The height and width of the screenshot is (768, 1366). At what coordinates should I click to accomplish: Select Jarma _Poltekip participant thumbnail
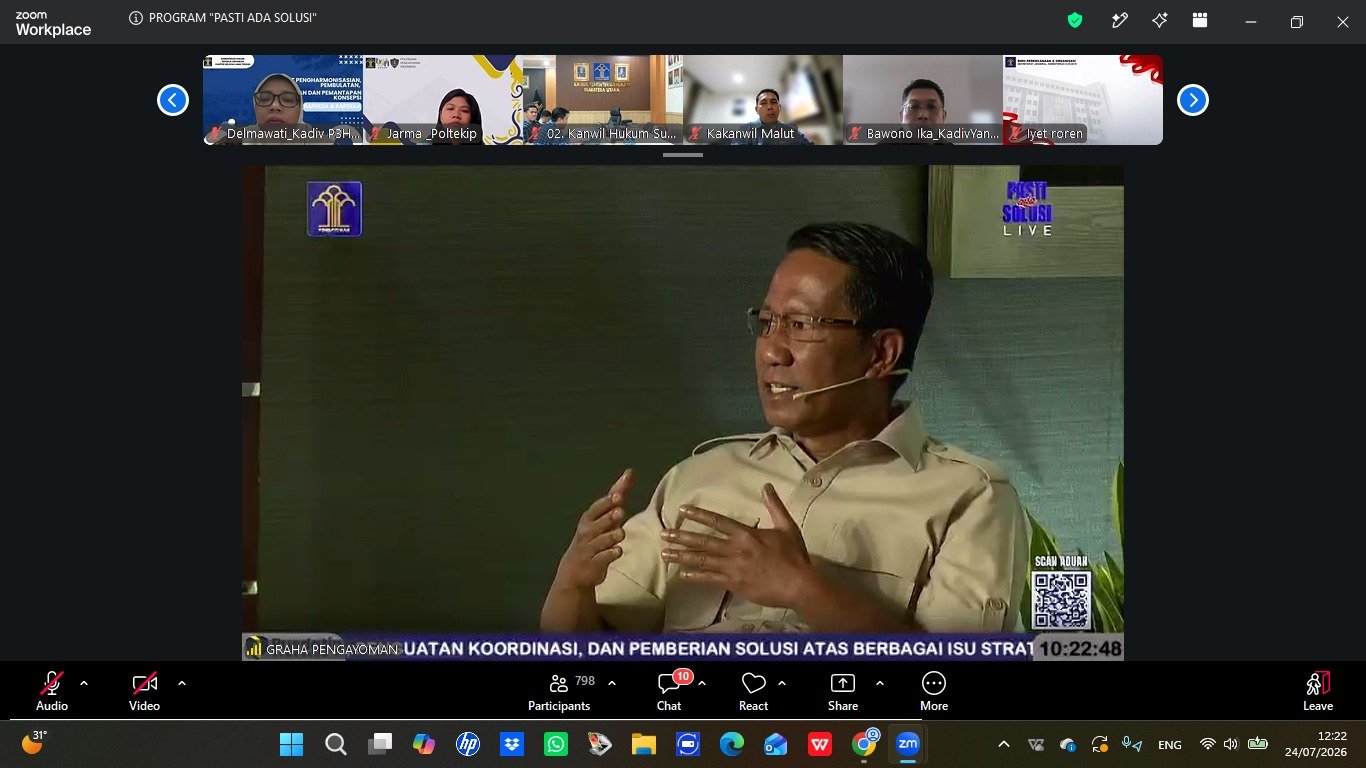click(x=443, y=100)
